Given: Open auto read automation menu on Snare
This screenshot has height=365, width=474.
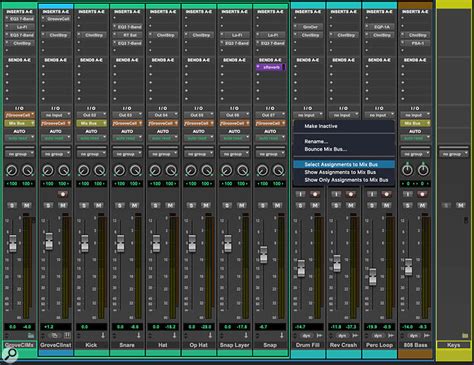Looking at the screenshot, I should click(127, 138).
